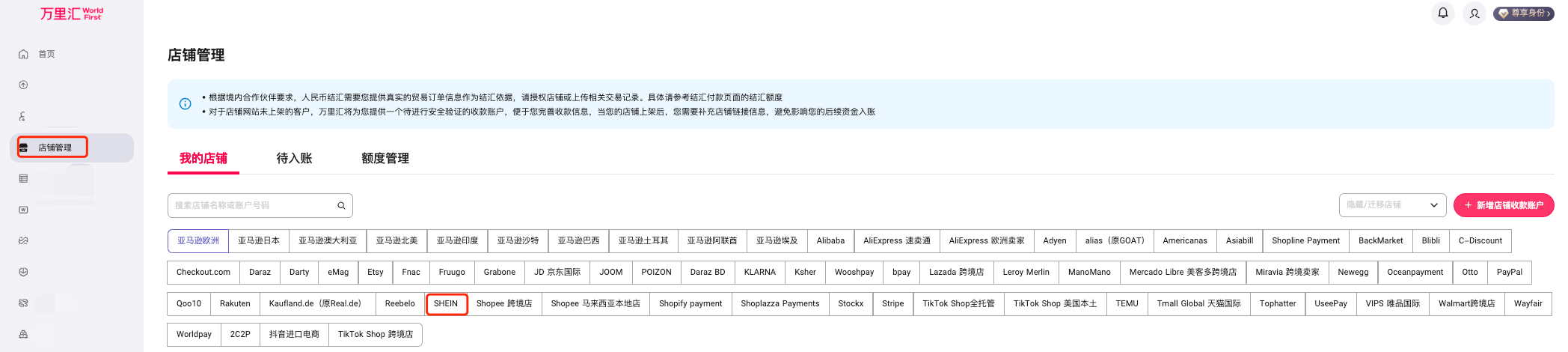Click the 新增店铺收款账户 button
The width and height of the screenshot is (1568, 352).
coord(1503,205)
